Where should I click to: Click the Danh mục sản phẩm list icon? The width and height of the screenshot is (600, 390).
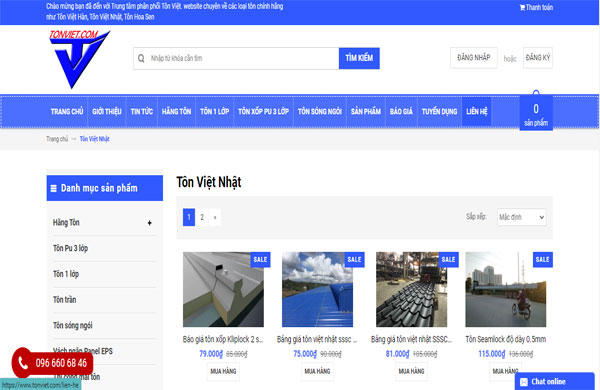(x=54, y=188)
